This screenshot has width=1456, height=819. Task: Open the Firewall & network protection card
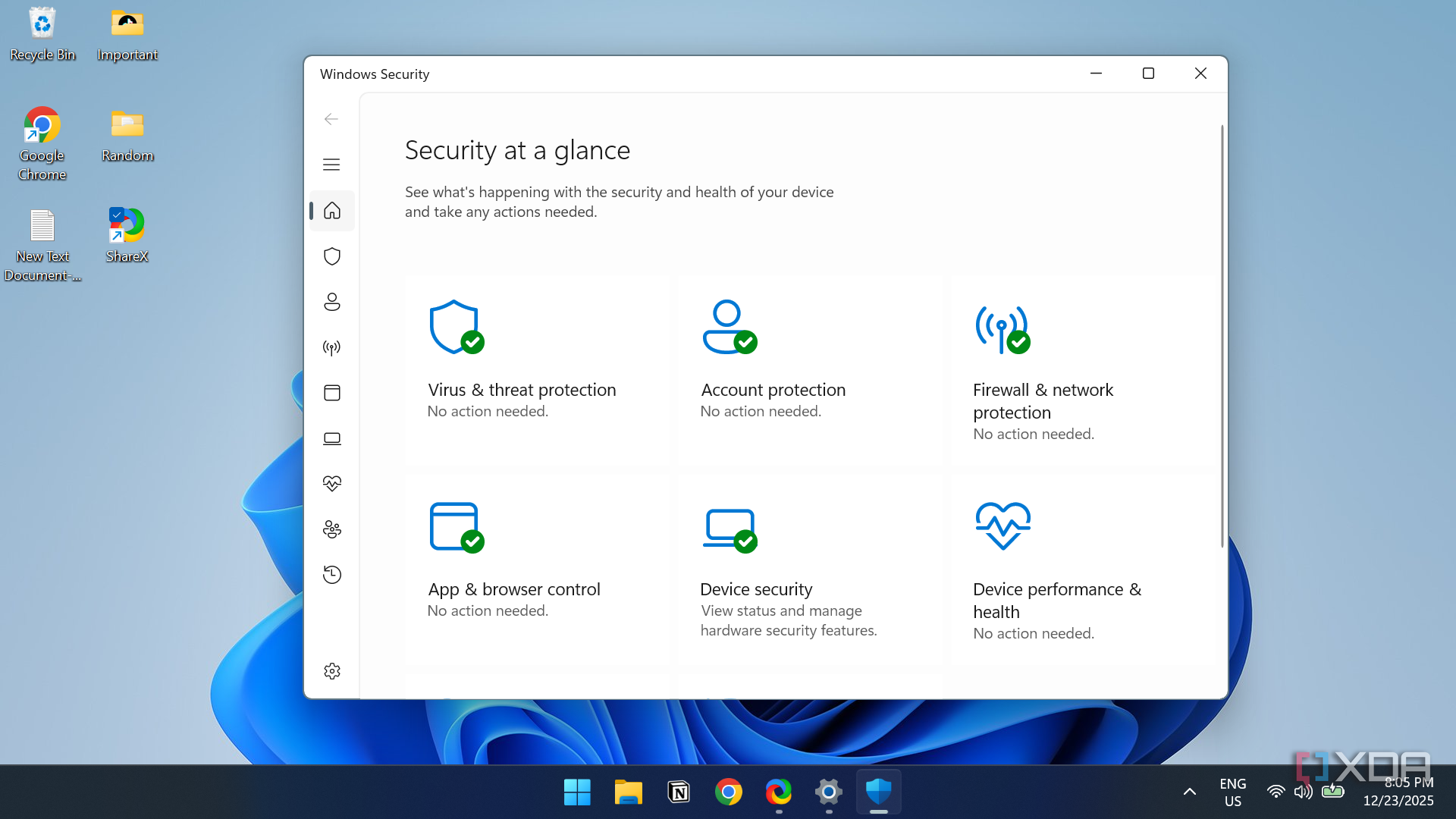tap(1084, 372)
